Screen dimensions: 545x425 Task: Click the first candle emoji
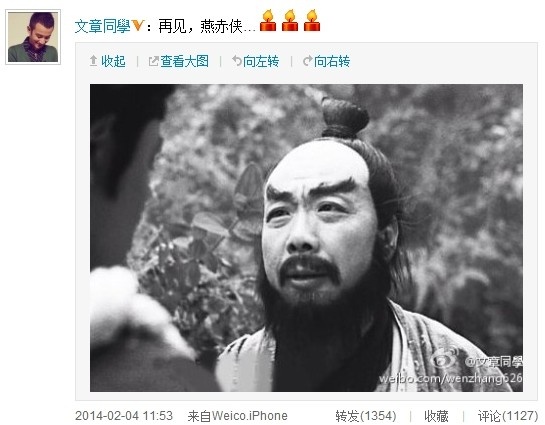[268, 20]
